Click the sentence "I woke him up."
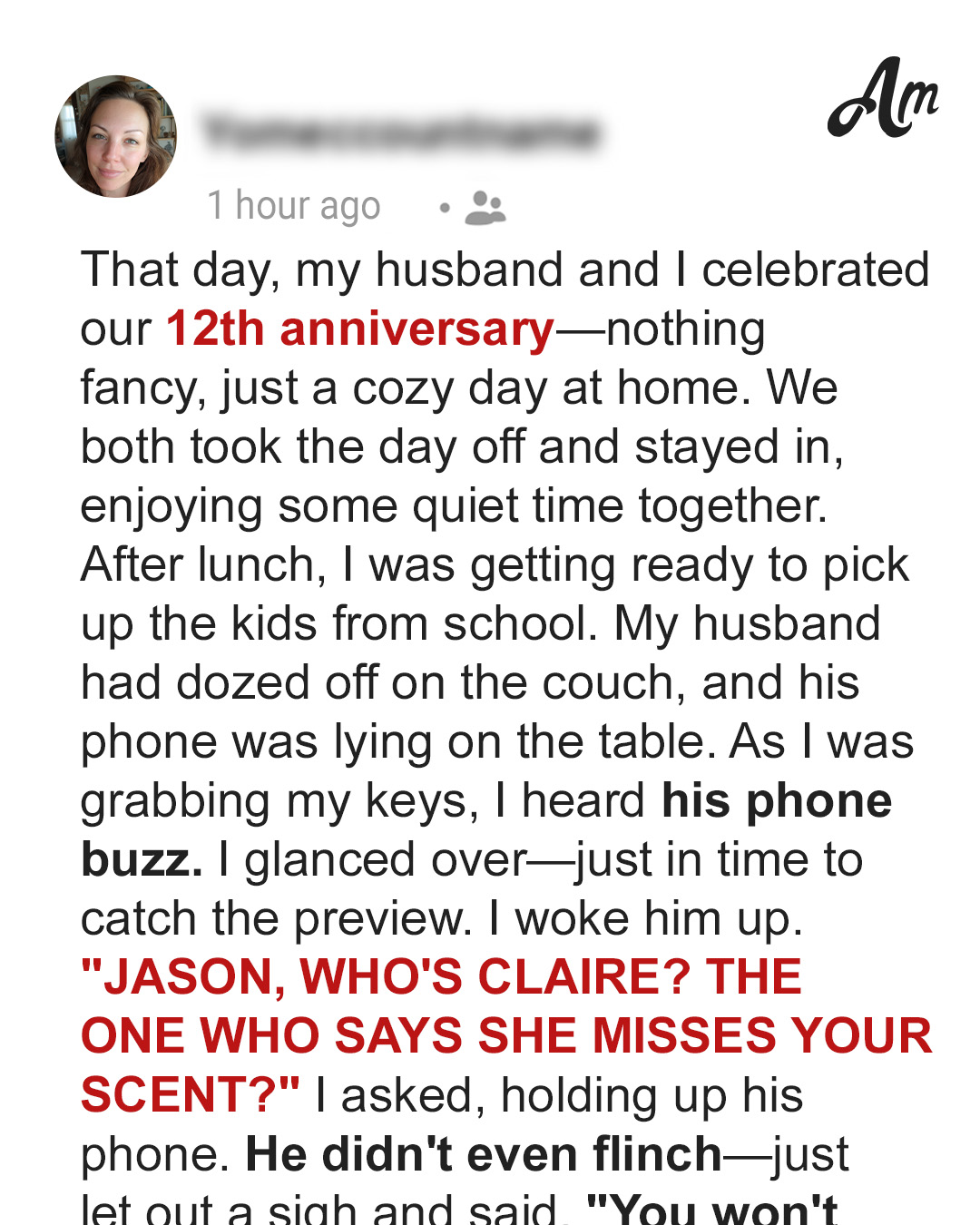The width and height of the screenshot is (980, 1225). (x=646, y=918)
